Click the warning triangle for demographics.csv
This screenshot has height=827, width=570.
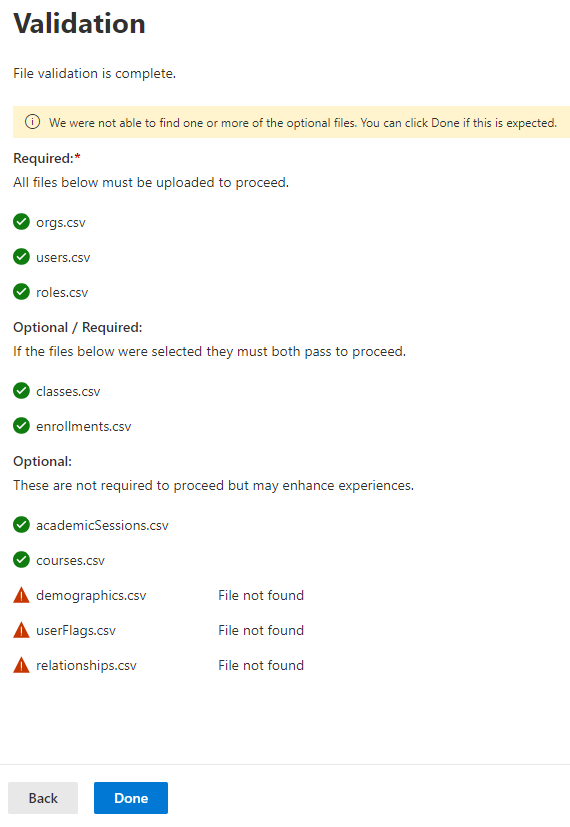pyautogui.click(x=21, y=595)
